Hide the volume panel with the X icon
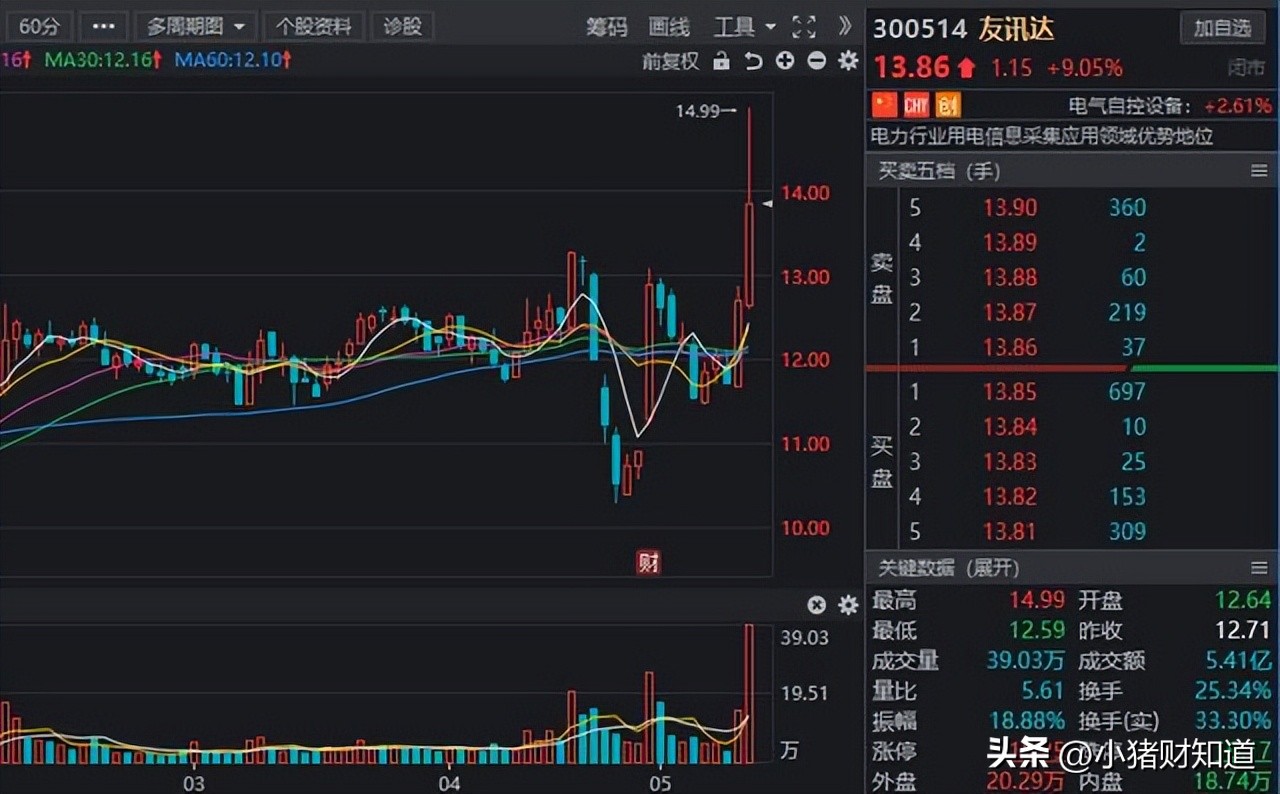 [816, 605]
